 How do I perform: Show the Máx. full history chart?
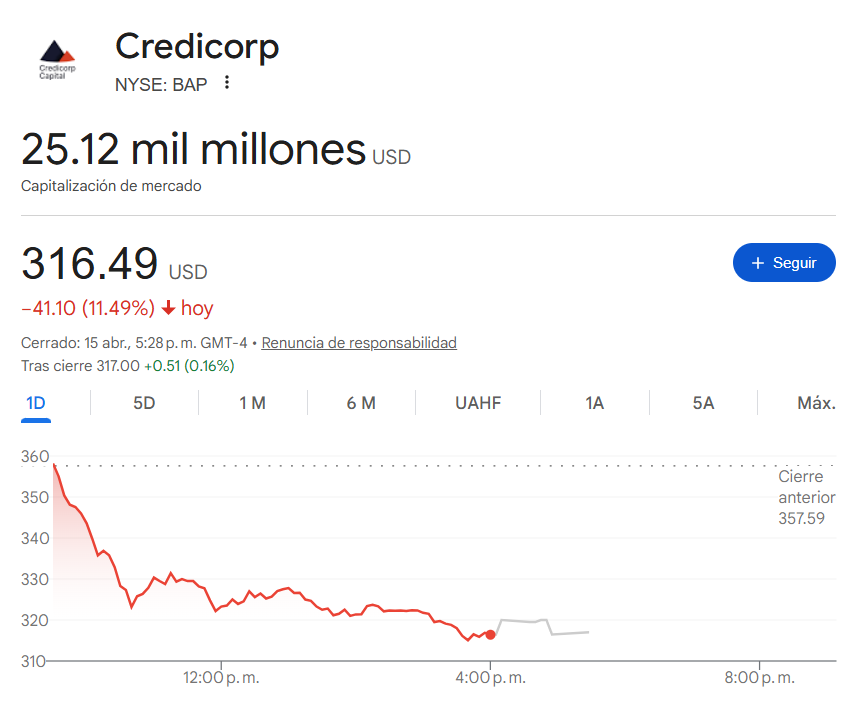816,403
